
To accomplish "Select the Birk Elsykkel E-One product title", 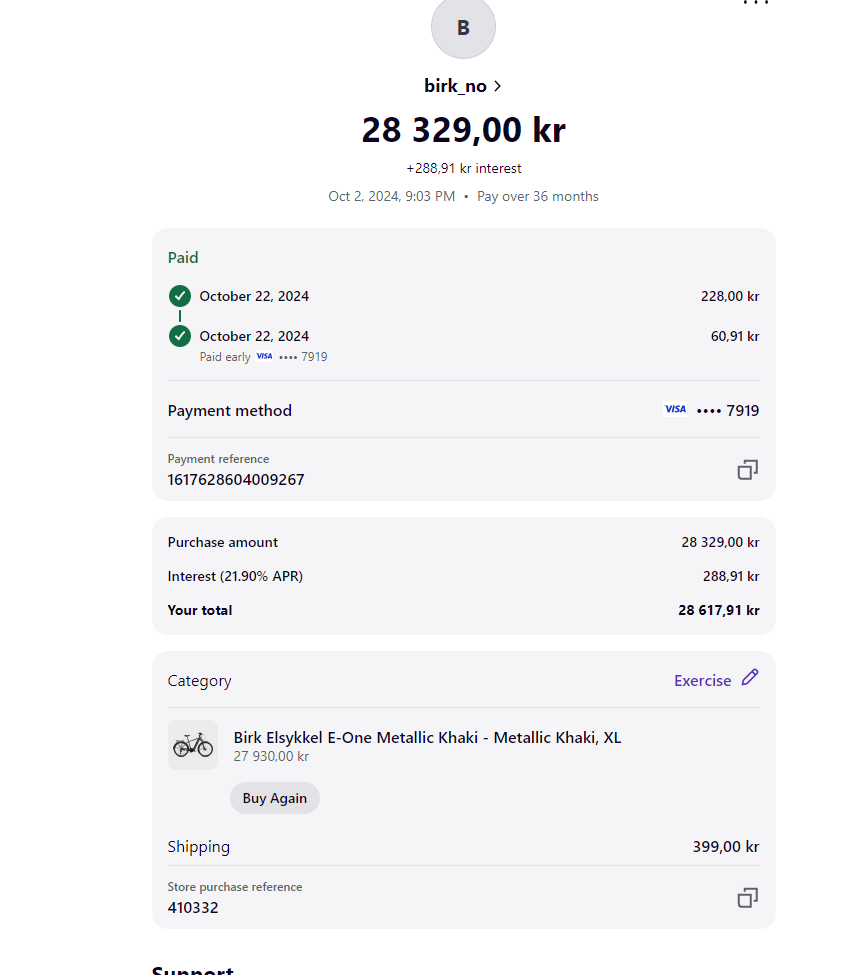I will [x=427, y=737].
